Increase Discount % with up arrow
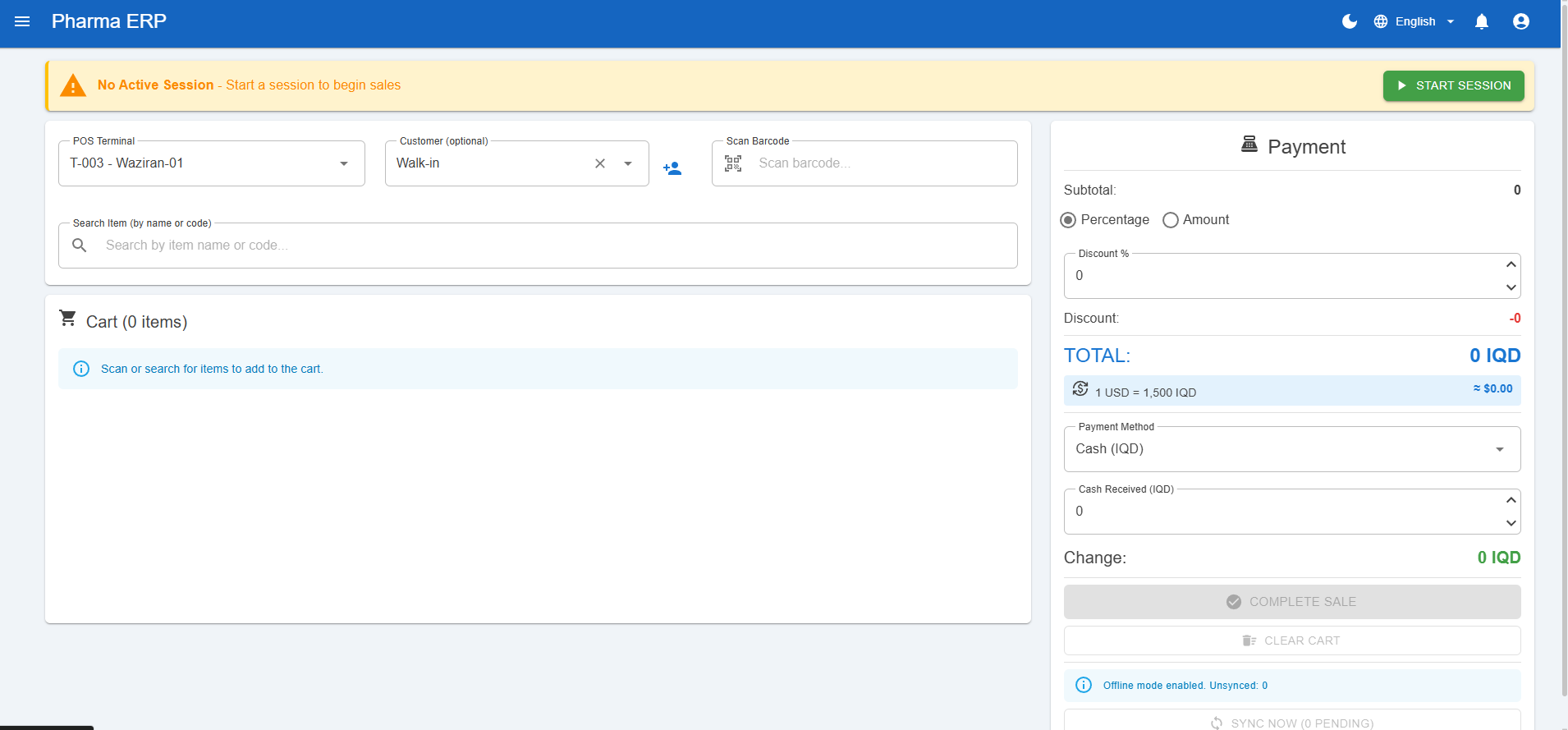The height and width of the screenshot is (730, 1568). pyautogui.click(x=1511, y=264)
